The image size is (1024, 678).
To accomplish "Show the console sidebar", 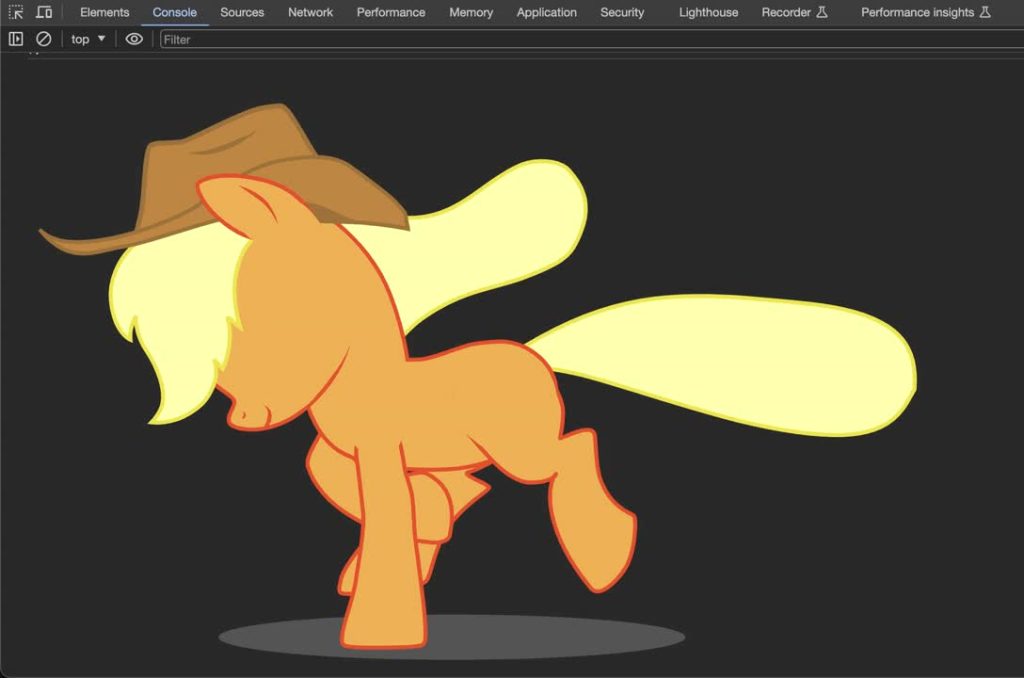I will (x=16, y=39).
